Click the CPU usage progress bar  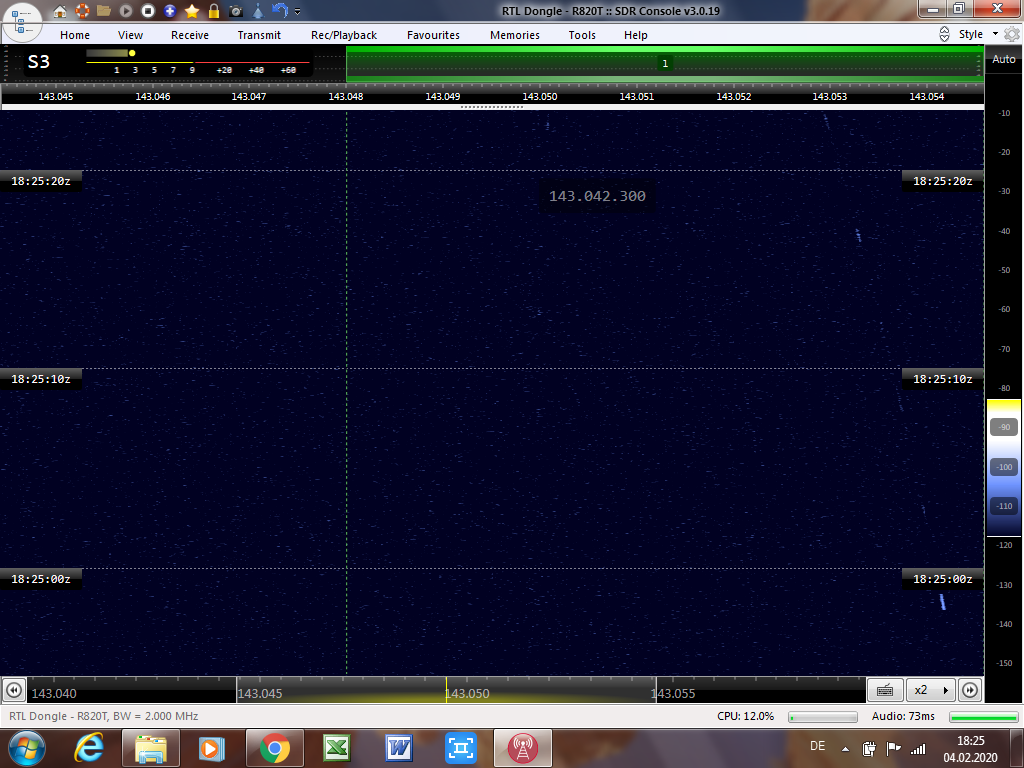click(x=823, y=717)
